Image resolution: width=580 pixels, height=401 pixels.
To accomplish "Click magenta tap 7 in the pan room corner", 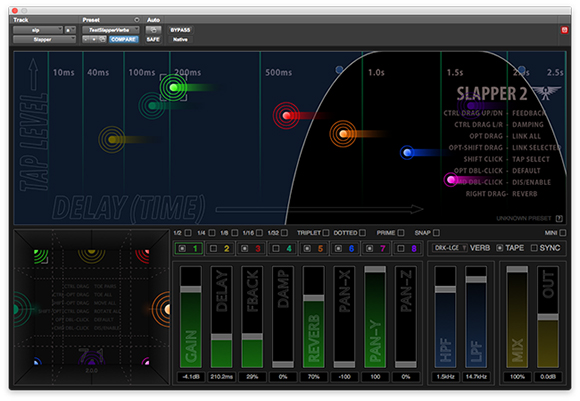I will [x=146, y=361].
